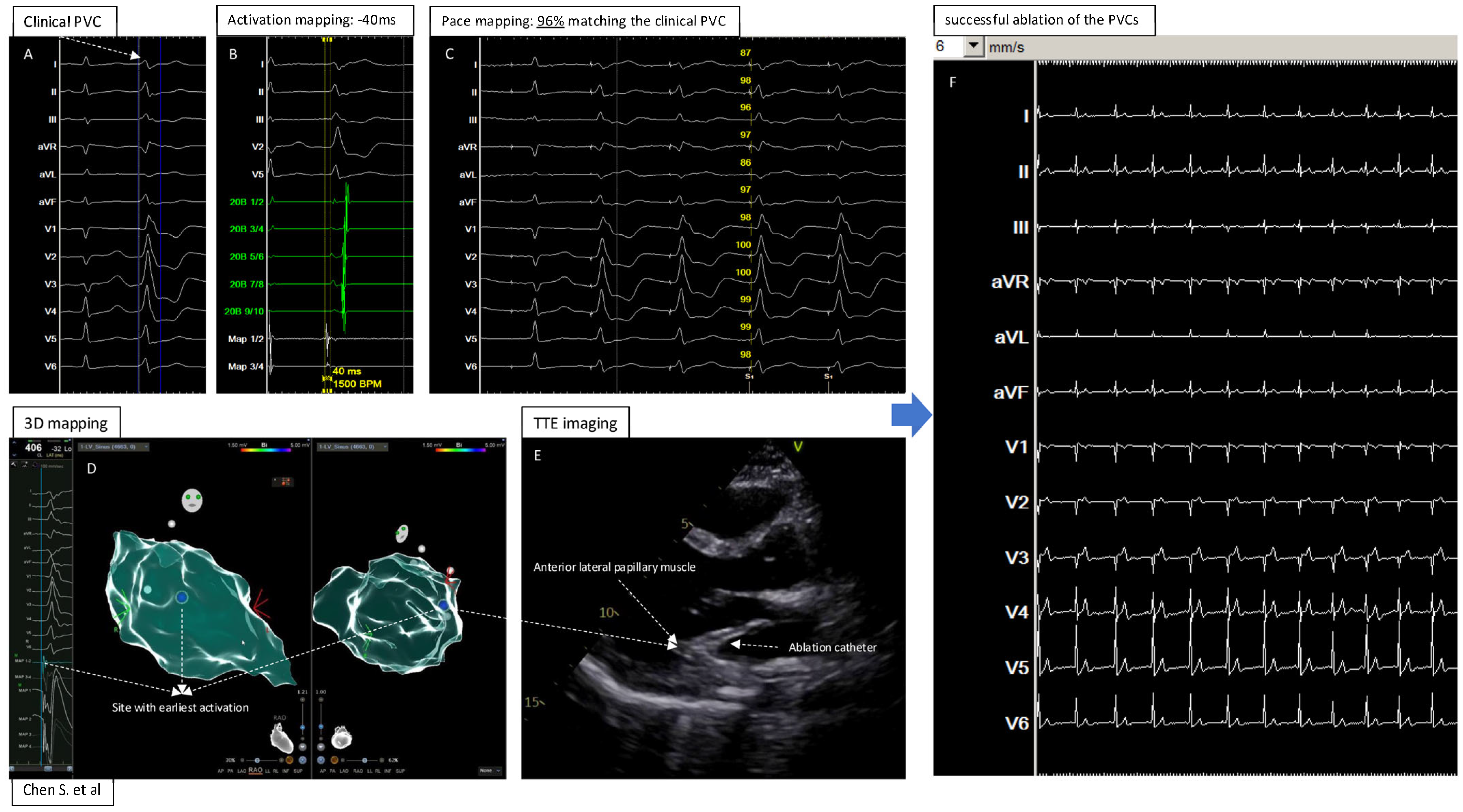Select the LAO view tab in right map
This screenshot has width=1463, height=812.
point(344,771)
